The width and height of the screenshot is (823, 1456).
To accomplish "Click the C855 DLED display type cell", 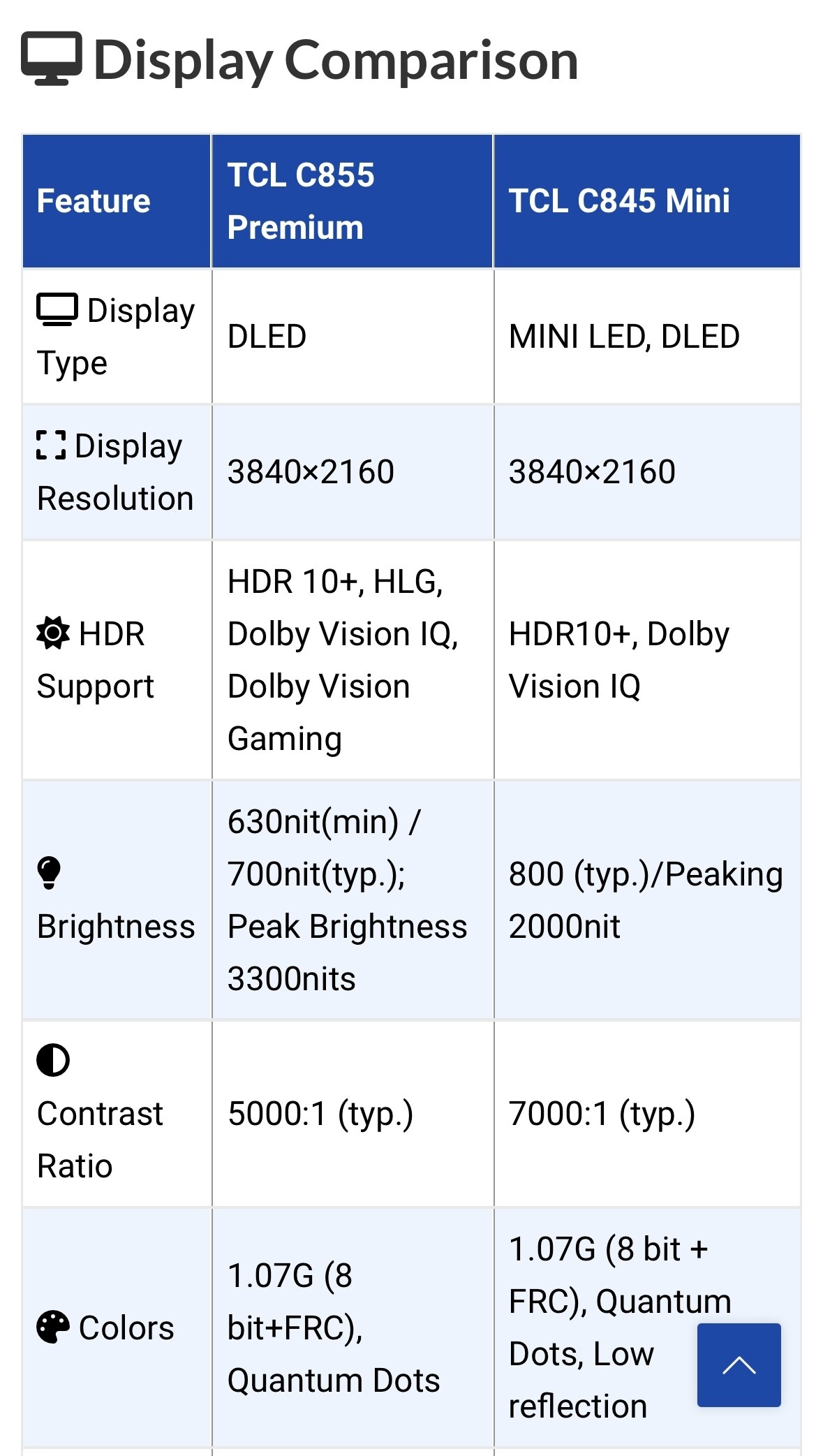I will point(267,337).
